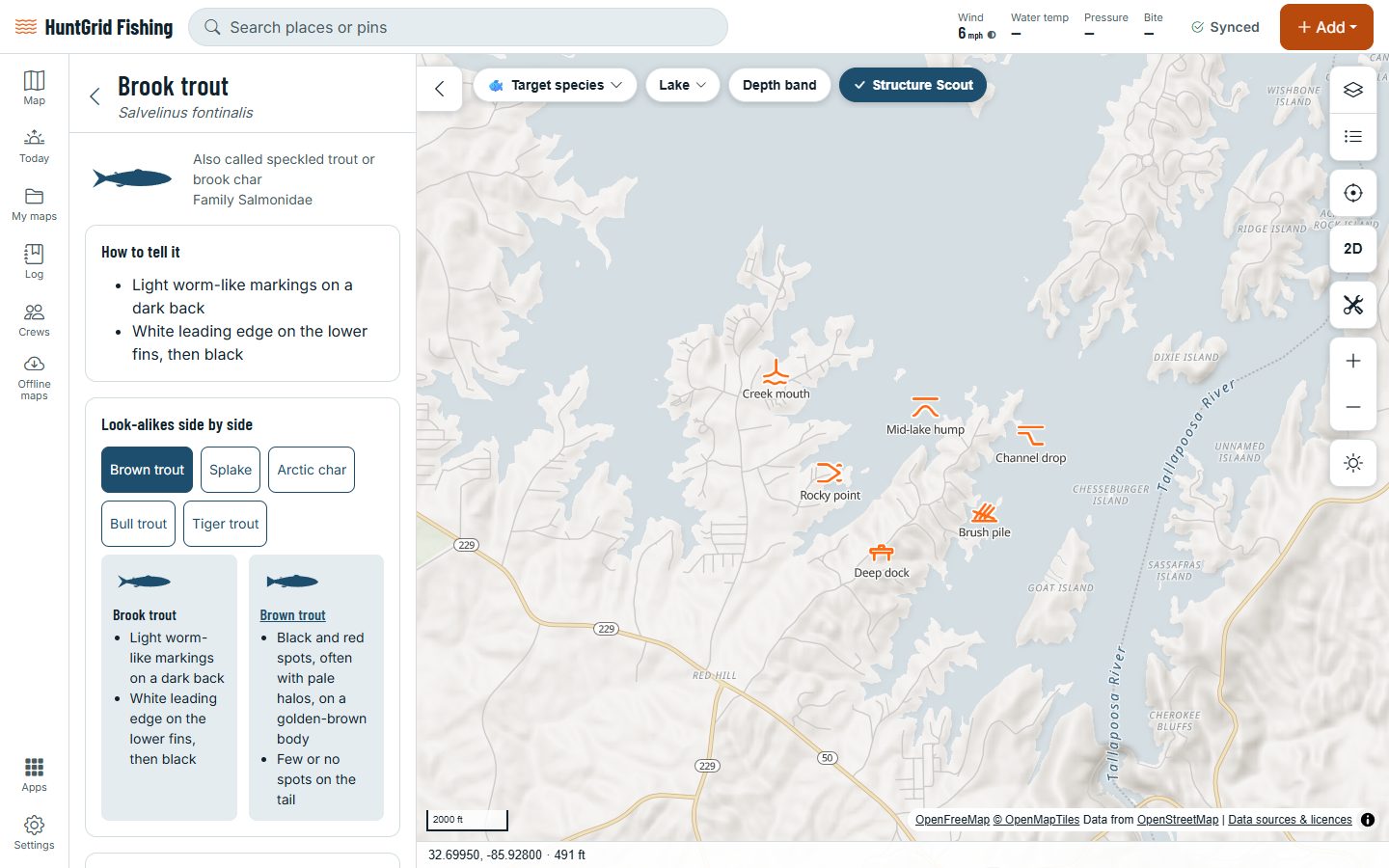Toggle the Depth band filter

tap(779, 85)
